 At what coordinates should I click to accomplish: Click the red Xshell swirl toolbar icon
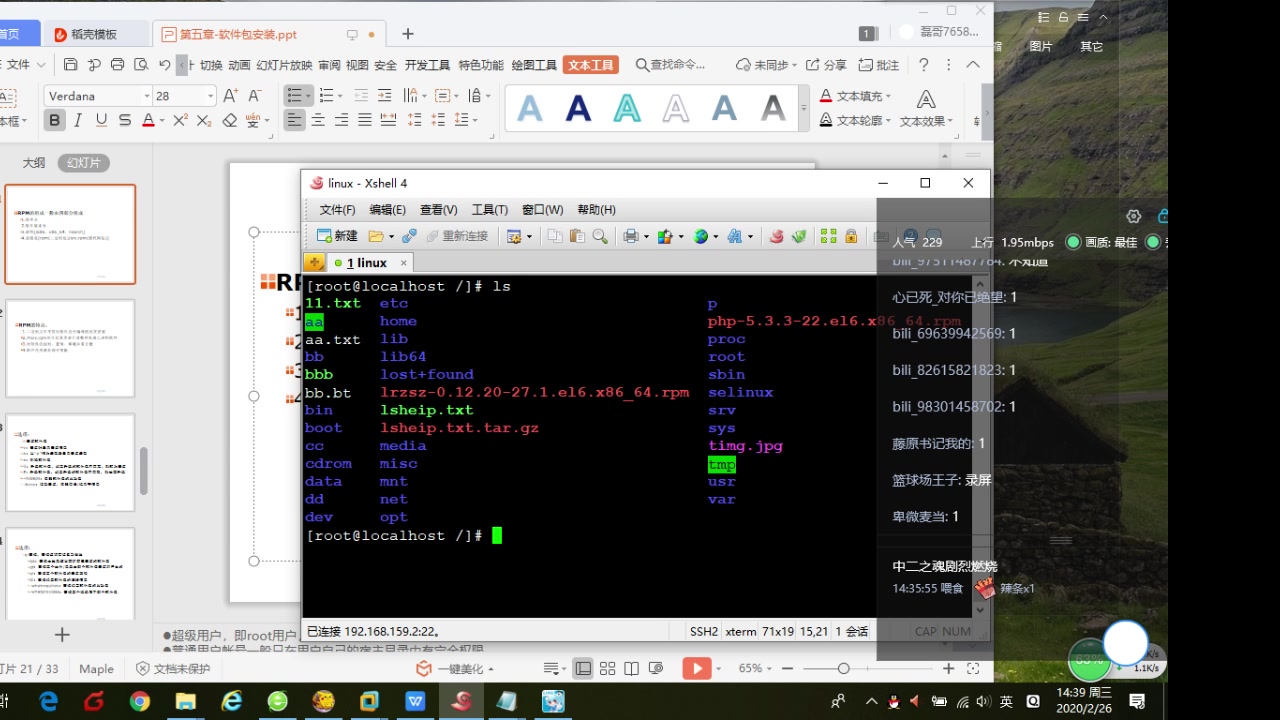[x=776, y=236]
